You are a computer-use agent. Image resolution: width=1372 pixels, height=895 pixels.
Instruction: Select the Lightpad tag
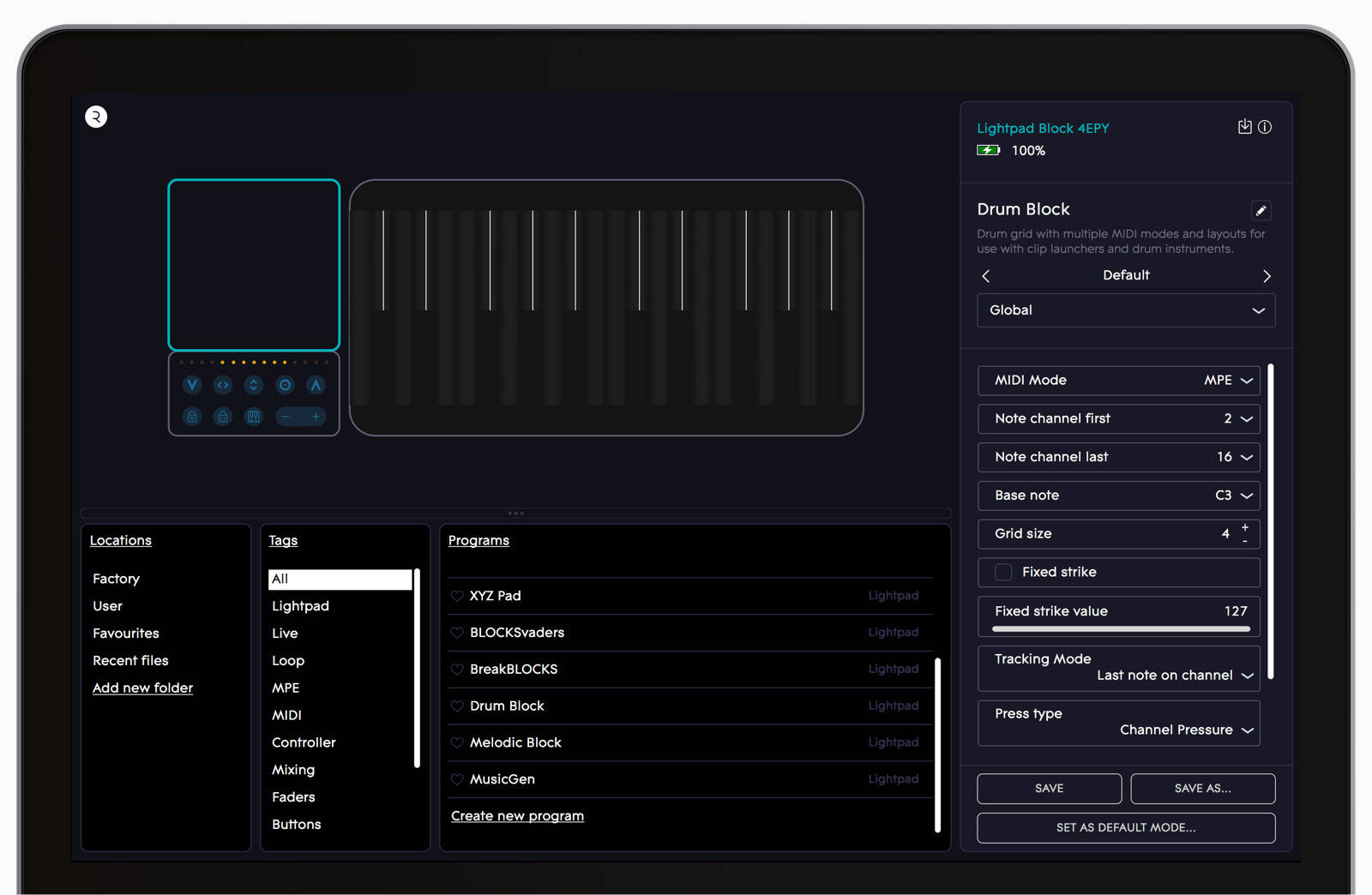click(x=300, y=606)
